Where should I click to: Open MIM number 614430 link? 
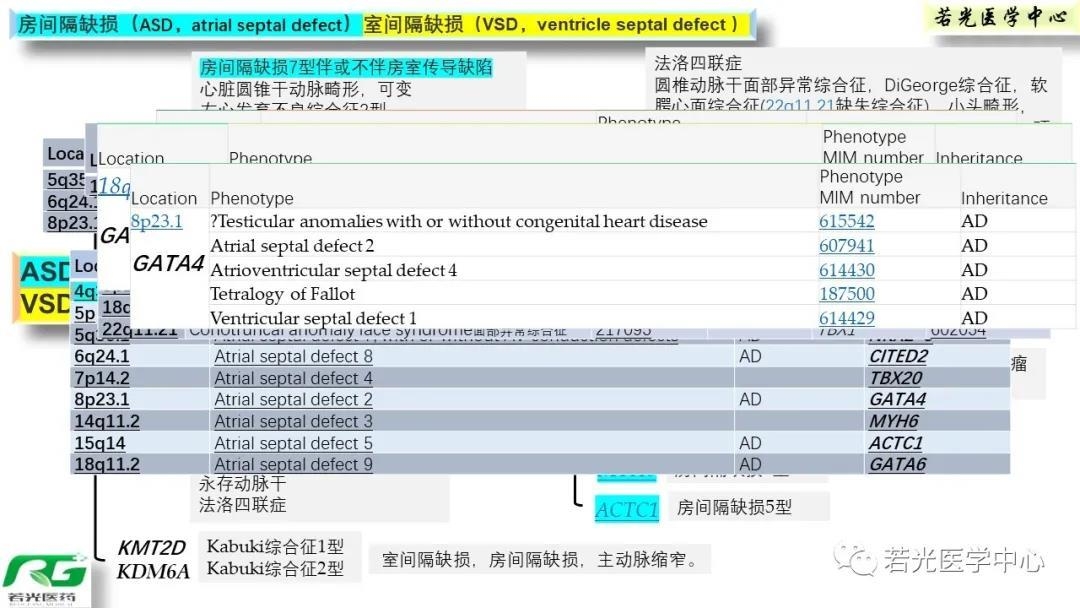[x=846, y=270]
